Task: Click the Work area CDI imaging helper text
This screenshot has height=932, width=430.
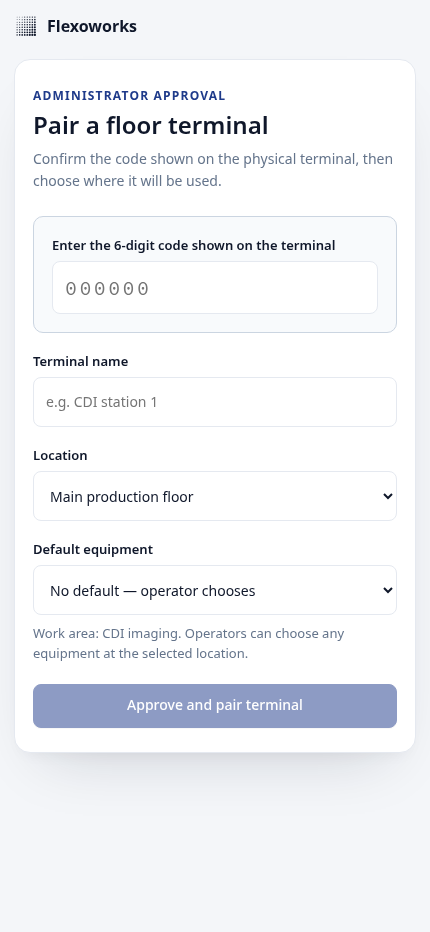Action: point(189,643)
